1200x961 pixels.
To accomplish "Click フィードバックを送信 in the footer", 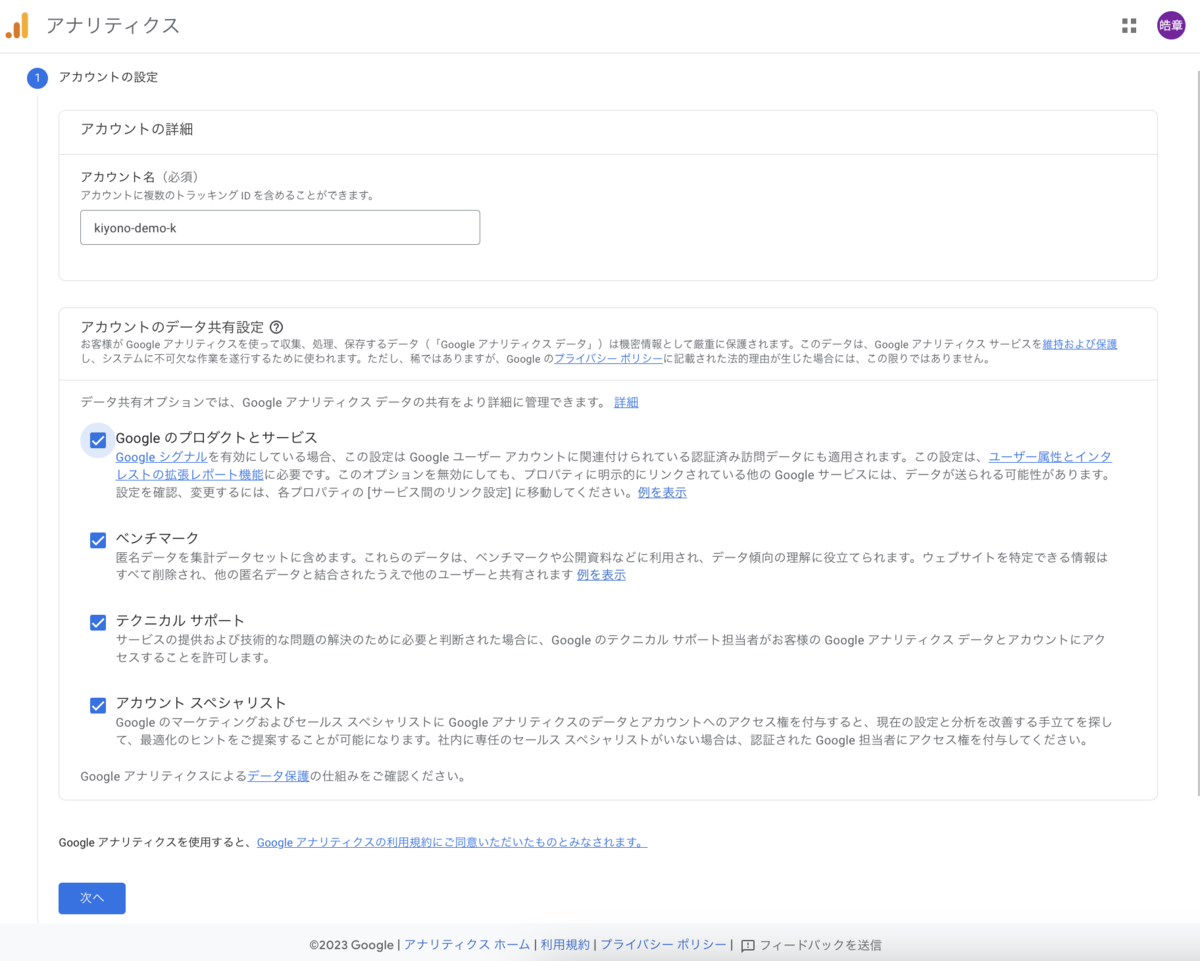I will tap(820, 945).
